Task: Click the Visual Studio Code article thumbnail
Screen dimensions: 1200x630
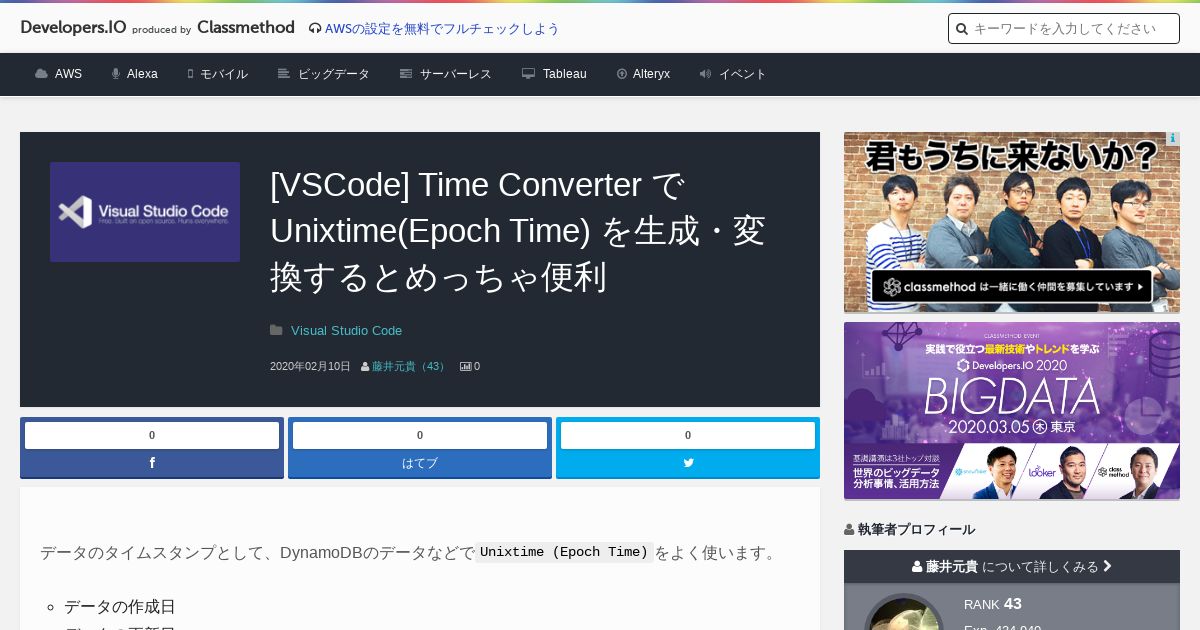Action: pos(145,212)
